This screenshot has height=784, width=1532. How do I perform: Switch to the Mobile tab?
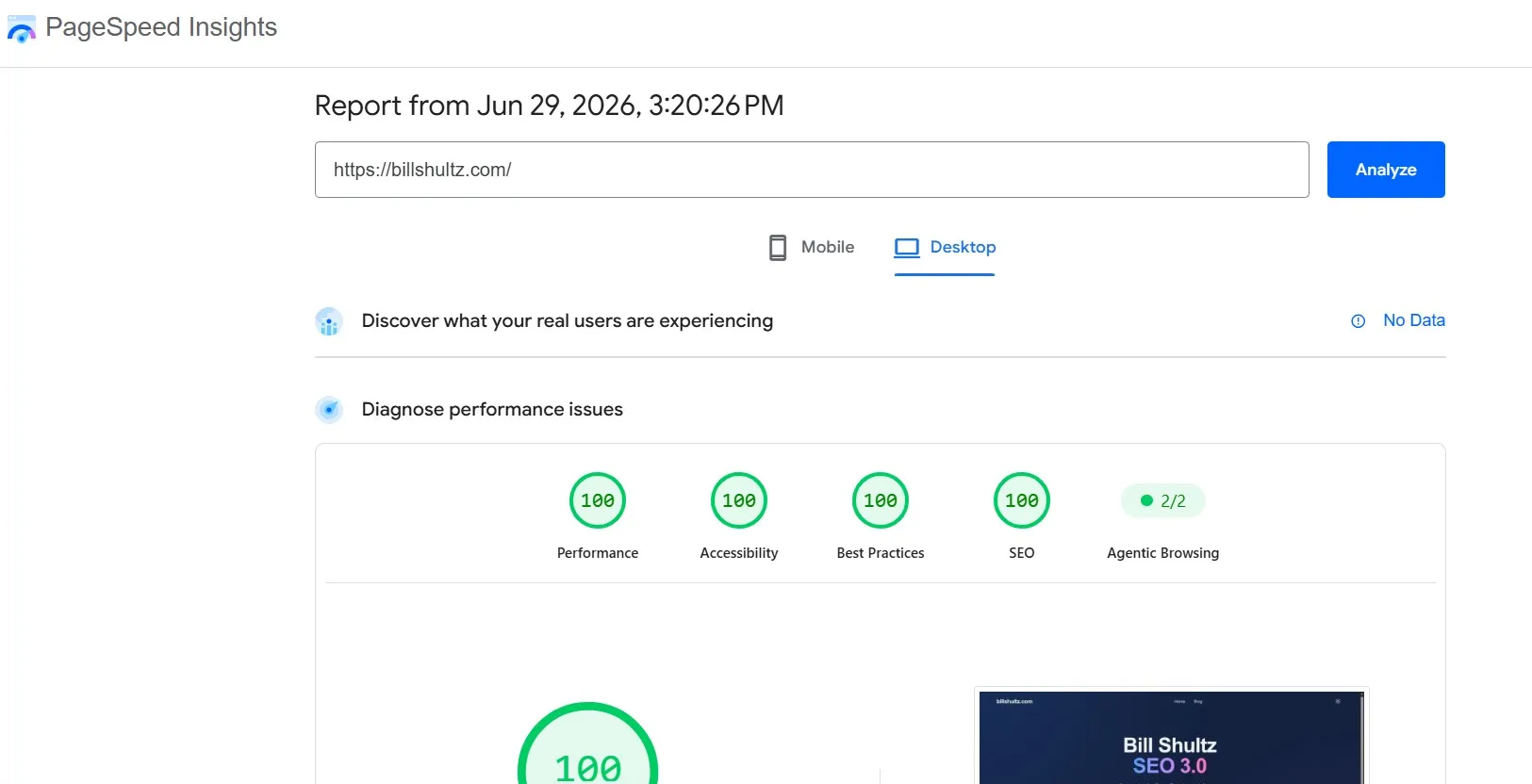point(811,248)
